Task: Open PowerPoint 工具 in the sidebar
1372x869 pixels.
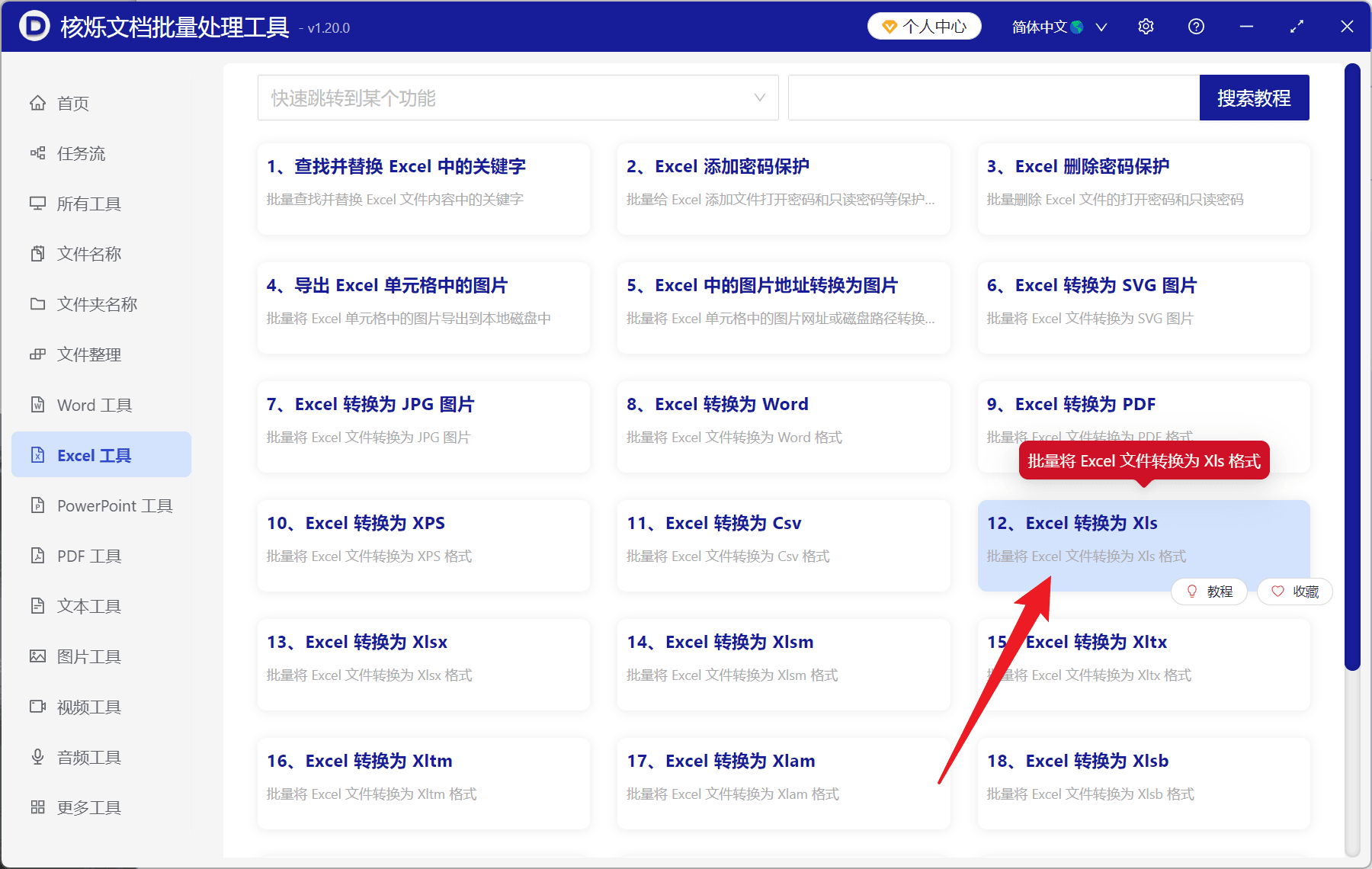Action: (x=101, y=505)
